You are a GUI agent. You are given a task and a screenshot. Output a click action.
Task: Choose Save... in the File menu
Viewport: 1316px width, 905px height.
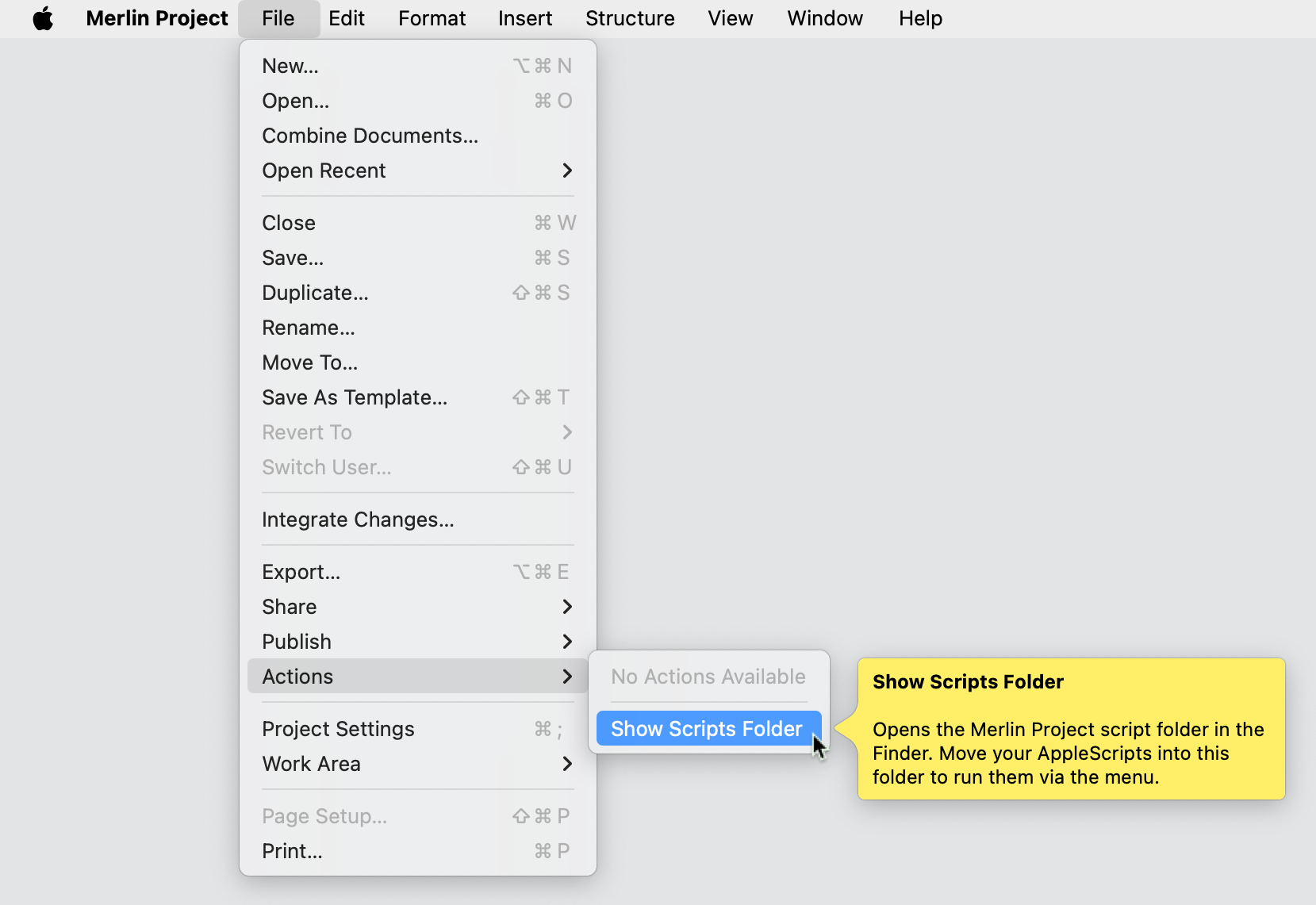pyautogui.click(x=418, y=258)
